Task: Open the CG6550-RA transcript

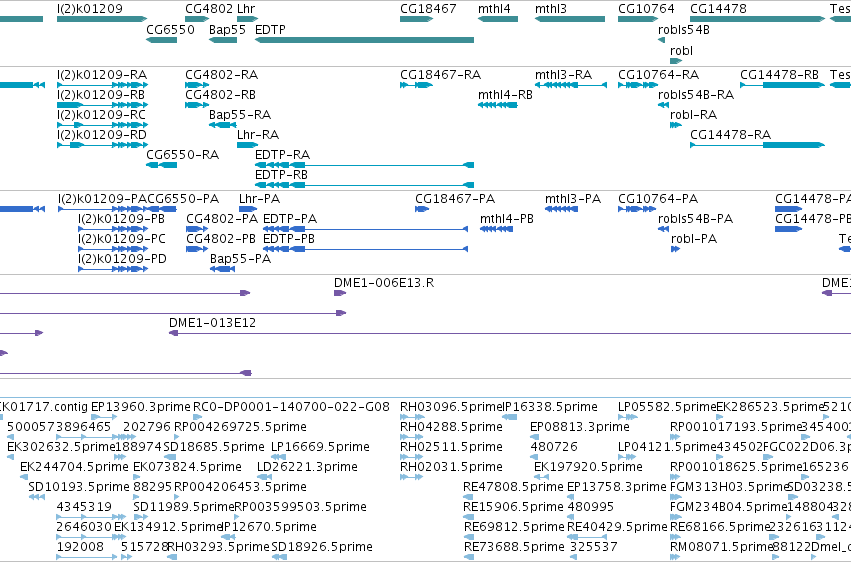Action: click(x=182, y=155)
